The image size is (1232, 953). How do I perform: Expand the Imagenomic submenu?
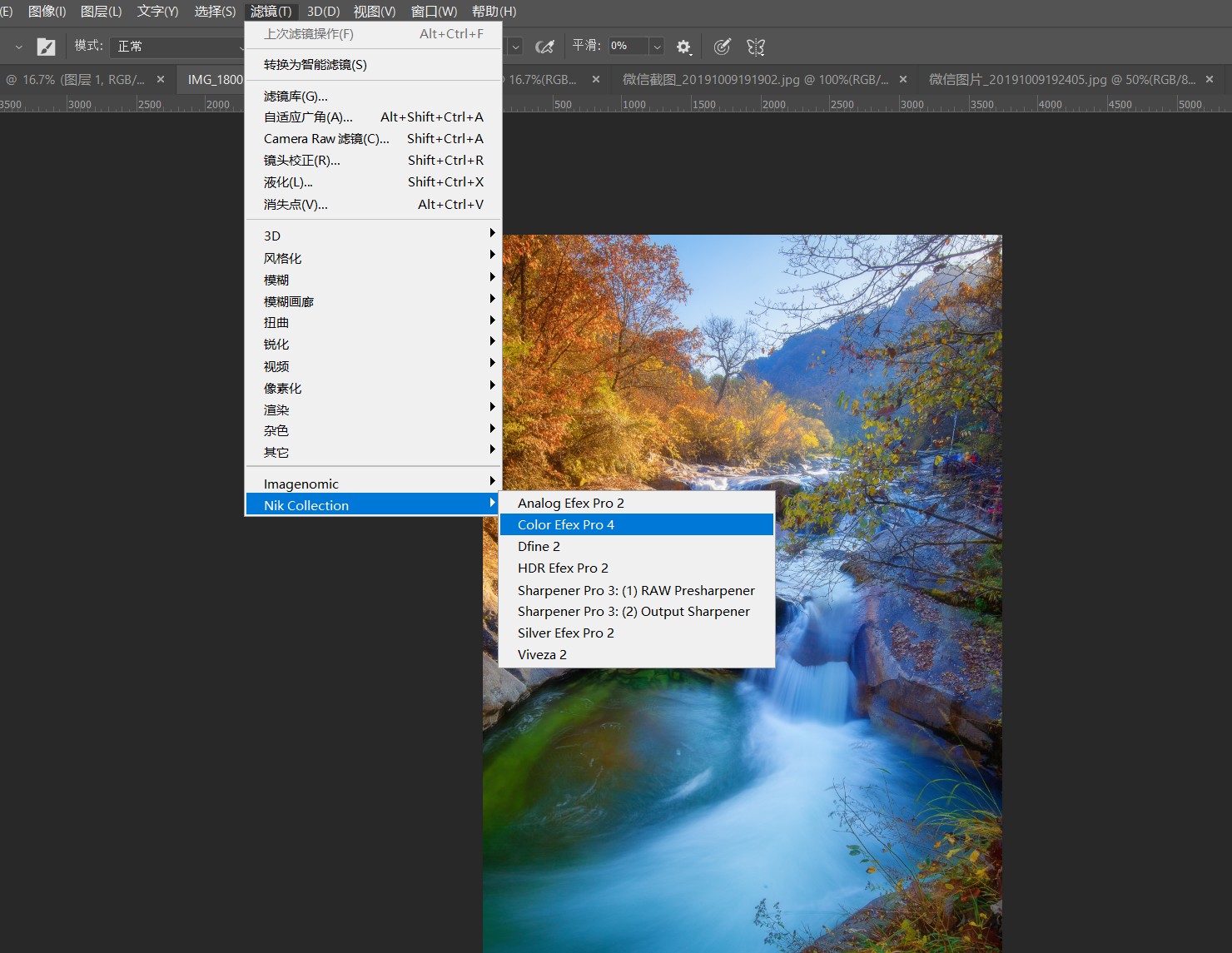point(374,484)
